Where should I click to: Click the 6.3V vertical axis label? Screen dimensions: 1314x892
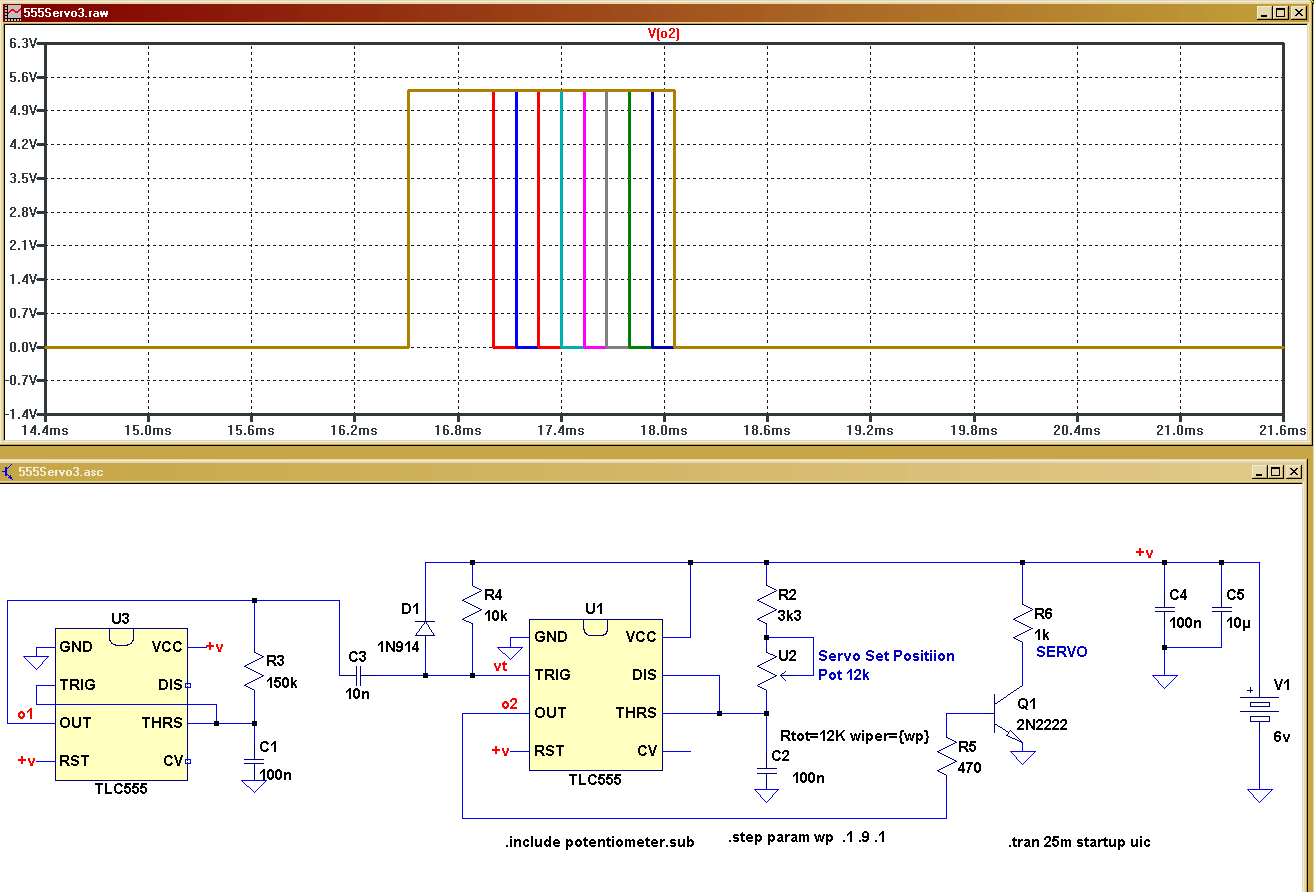point(23,43)
